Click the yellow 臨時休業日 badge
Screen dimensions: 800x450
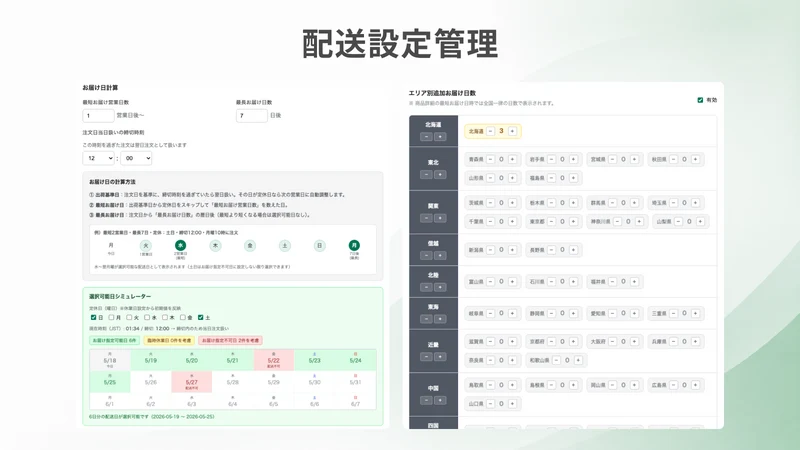tap(169, 340)
